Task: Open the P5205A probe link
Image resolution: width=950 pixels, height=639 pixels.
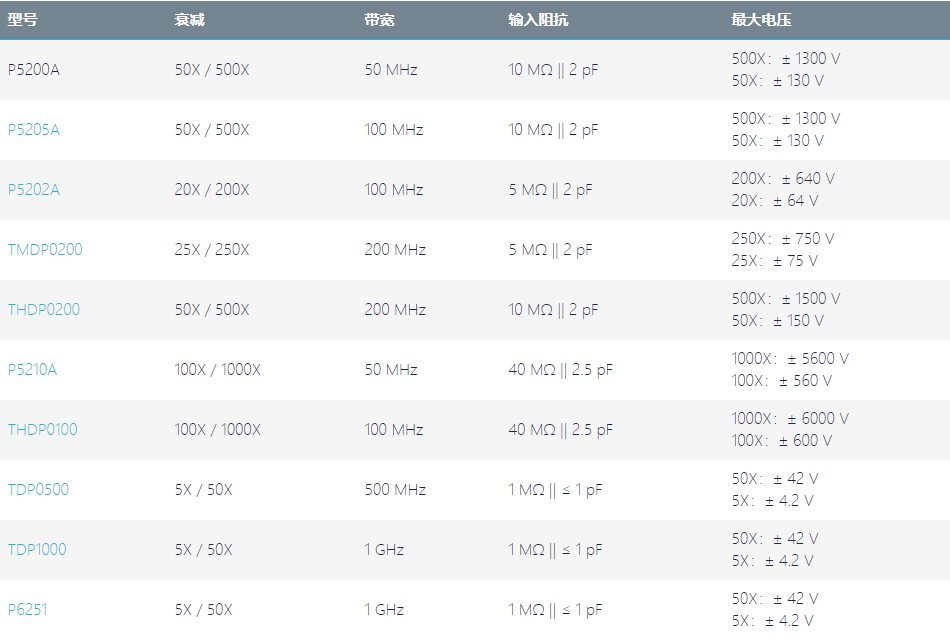Action: click(33, 130)
